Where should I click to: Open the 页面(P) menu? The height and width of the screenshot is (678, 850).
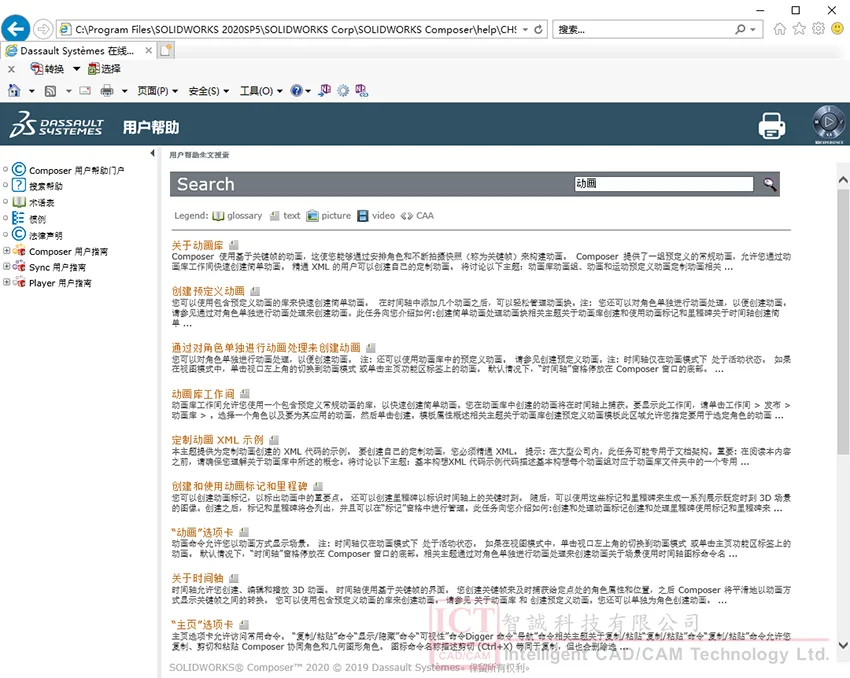(157, 91)
